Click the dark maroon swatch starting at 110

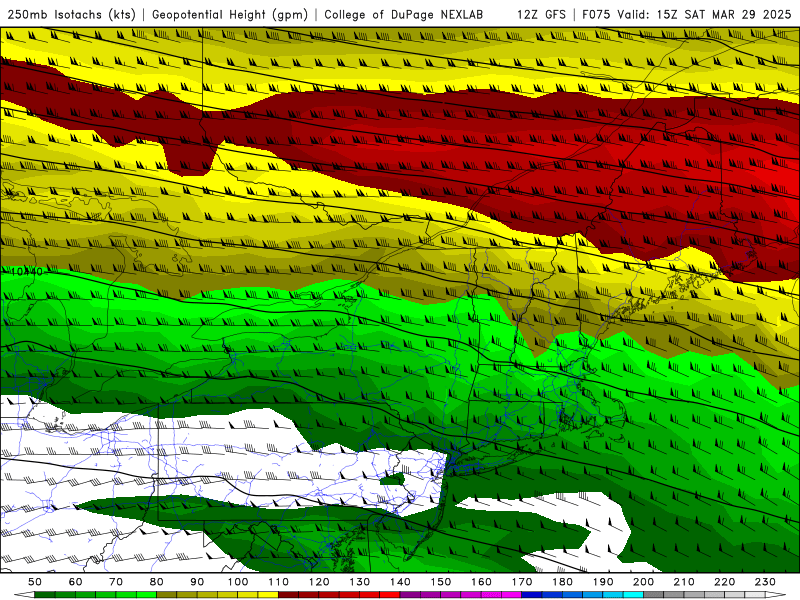pyautogui.click(x=288, y=595)
